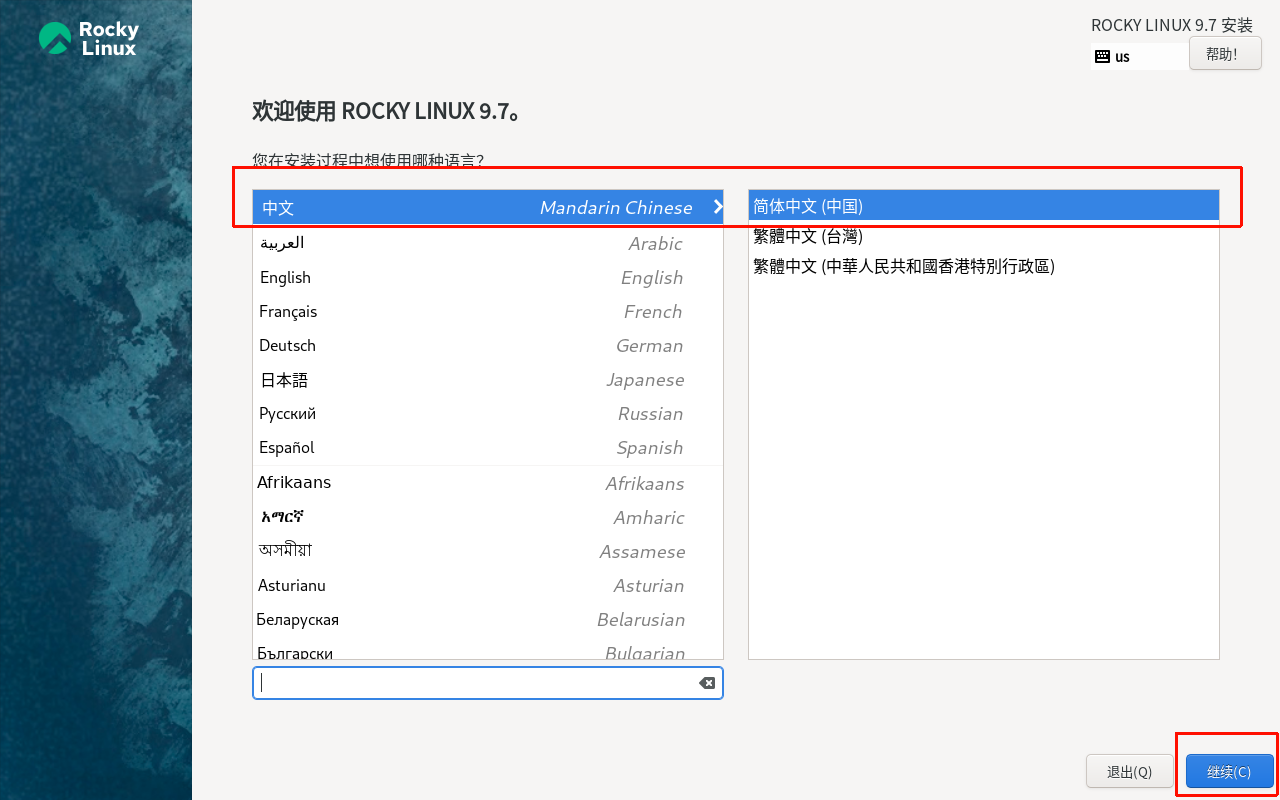This screenshot has width=1280, height=800.
Task: Expand the 中文 Mandarin Chinese entry arrow
Action: (716, 207)
